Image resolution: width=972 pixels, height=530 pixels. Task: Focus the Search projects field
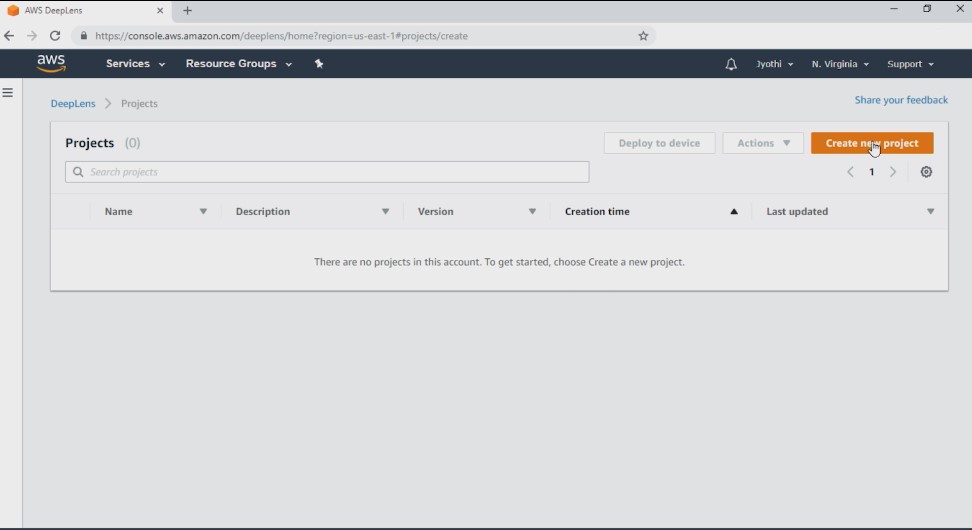click(x=327, y=172)
